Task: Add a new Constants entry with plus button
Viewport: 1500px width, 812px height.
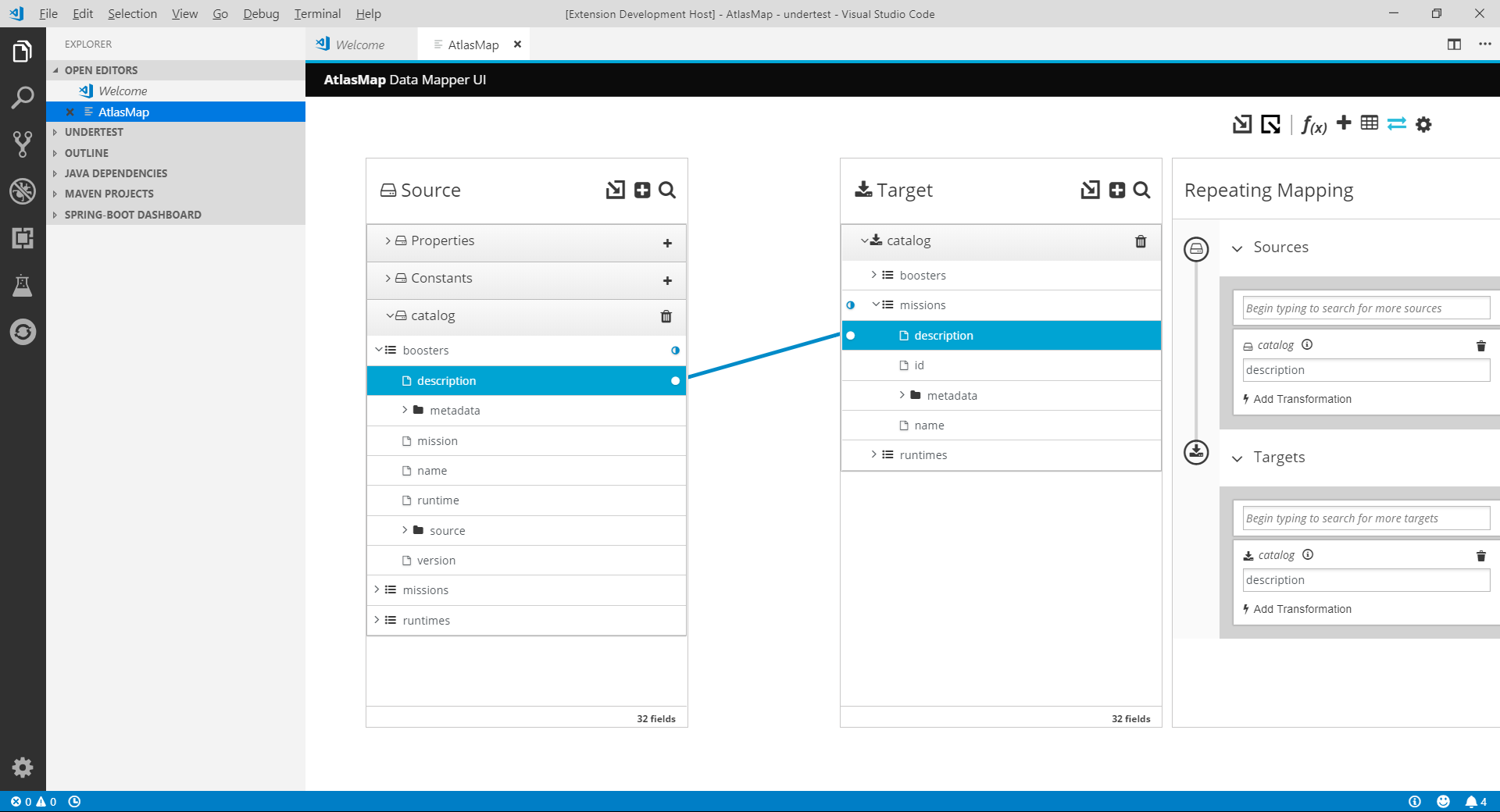Action: coord(666,280)
